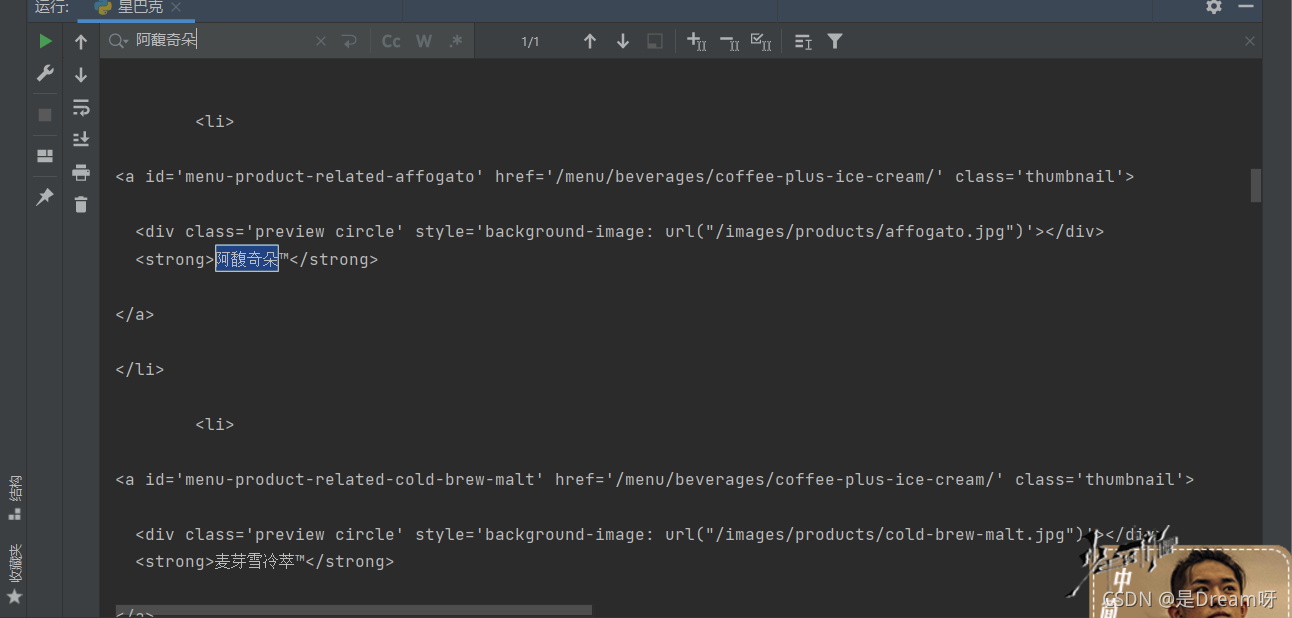Close the search bar with X

(x=1250, y=41)
